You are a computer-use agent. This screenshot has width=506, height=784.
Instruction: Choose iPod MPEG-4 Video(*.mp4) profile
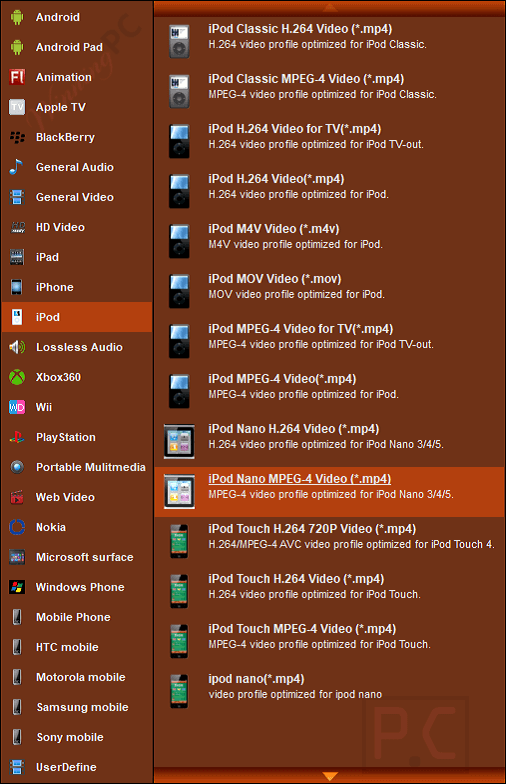330,392
